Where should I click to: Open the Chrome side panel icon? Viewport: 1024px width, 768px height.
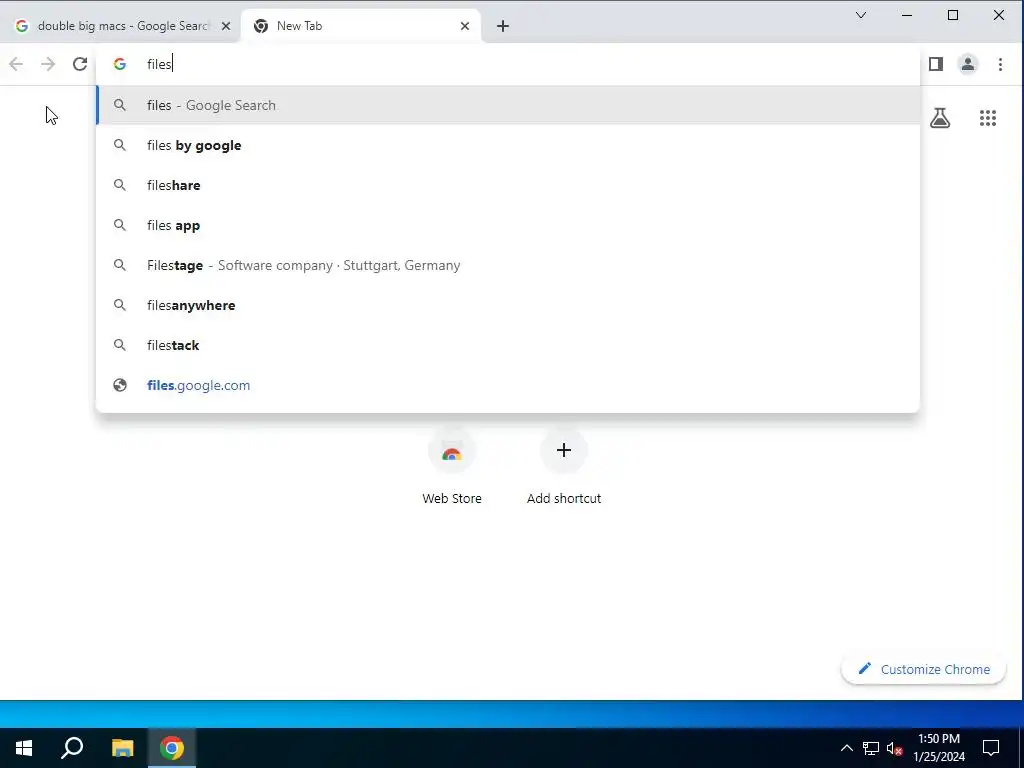coord(936,64)
